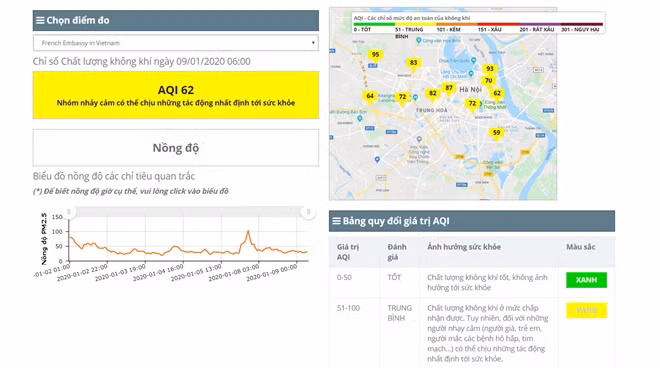
Task: Click the green XANH color swatch
Action: pos(586,280)
